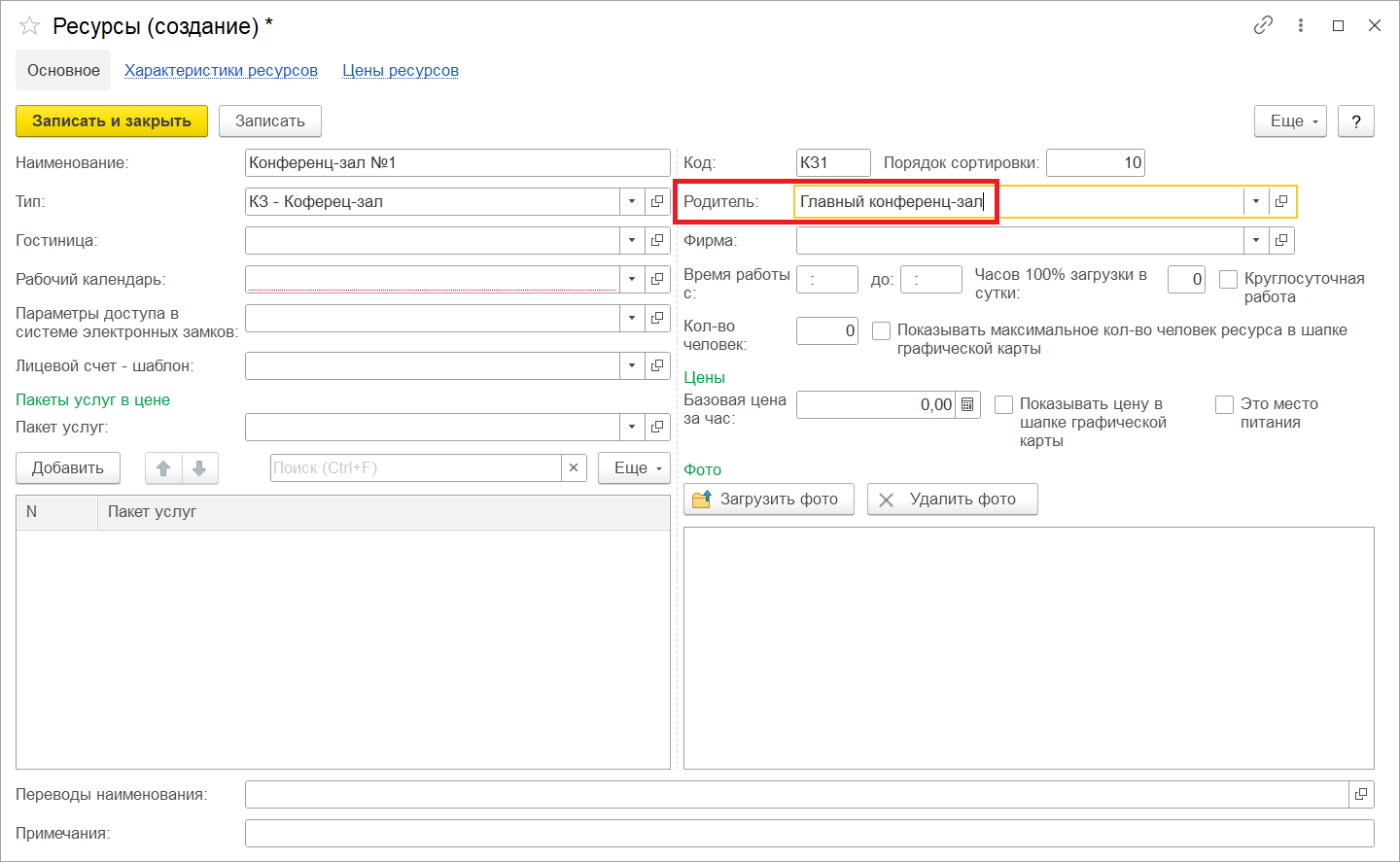
Task: Expand the Пакет услуг dropdown
Action: tap(632, 427)
